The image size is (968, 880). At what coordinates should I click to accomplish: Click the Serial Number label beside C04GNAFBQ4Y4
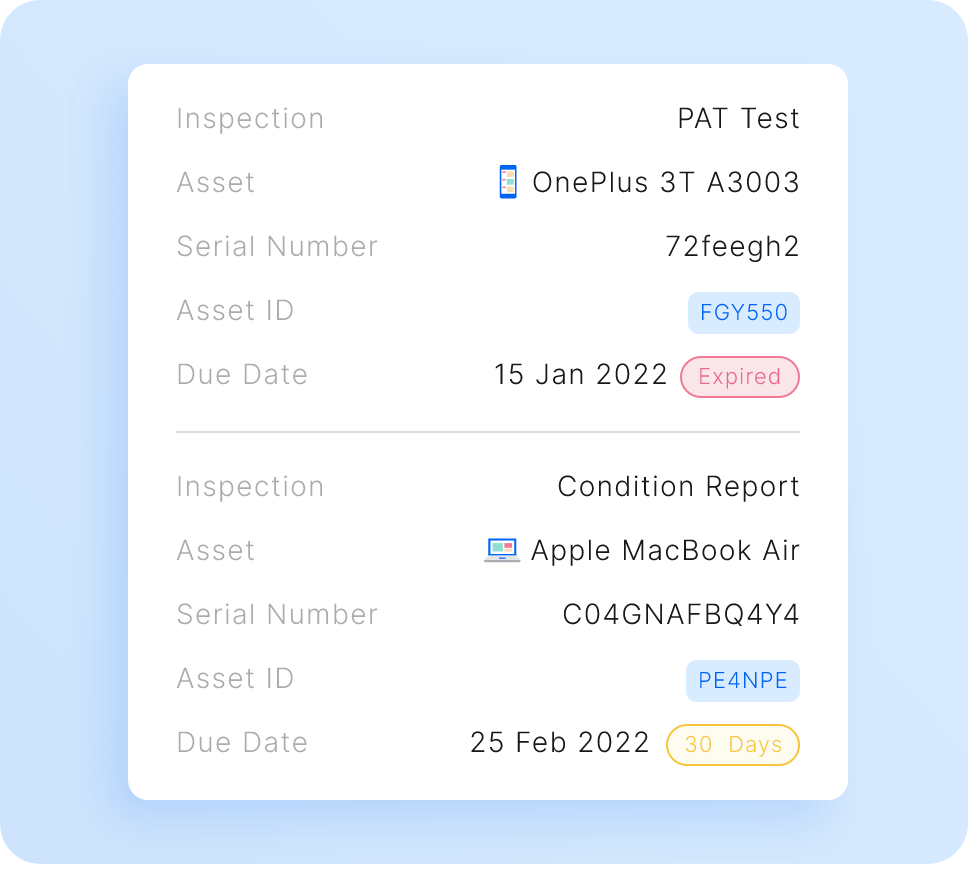tap(277, 615)
